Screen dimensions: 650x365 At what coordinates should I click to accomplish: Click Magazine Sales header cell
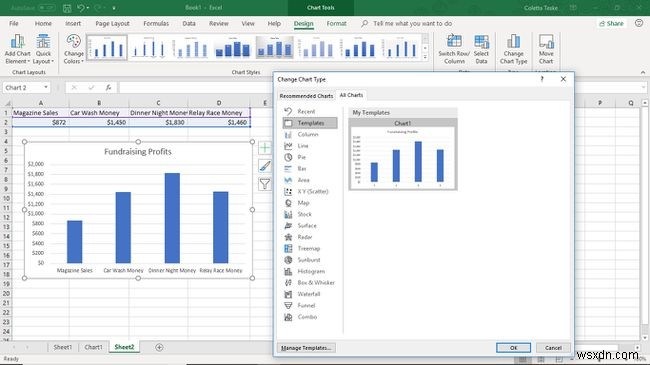[40, 113]
